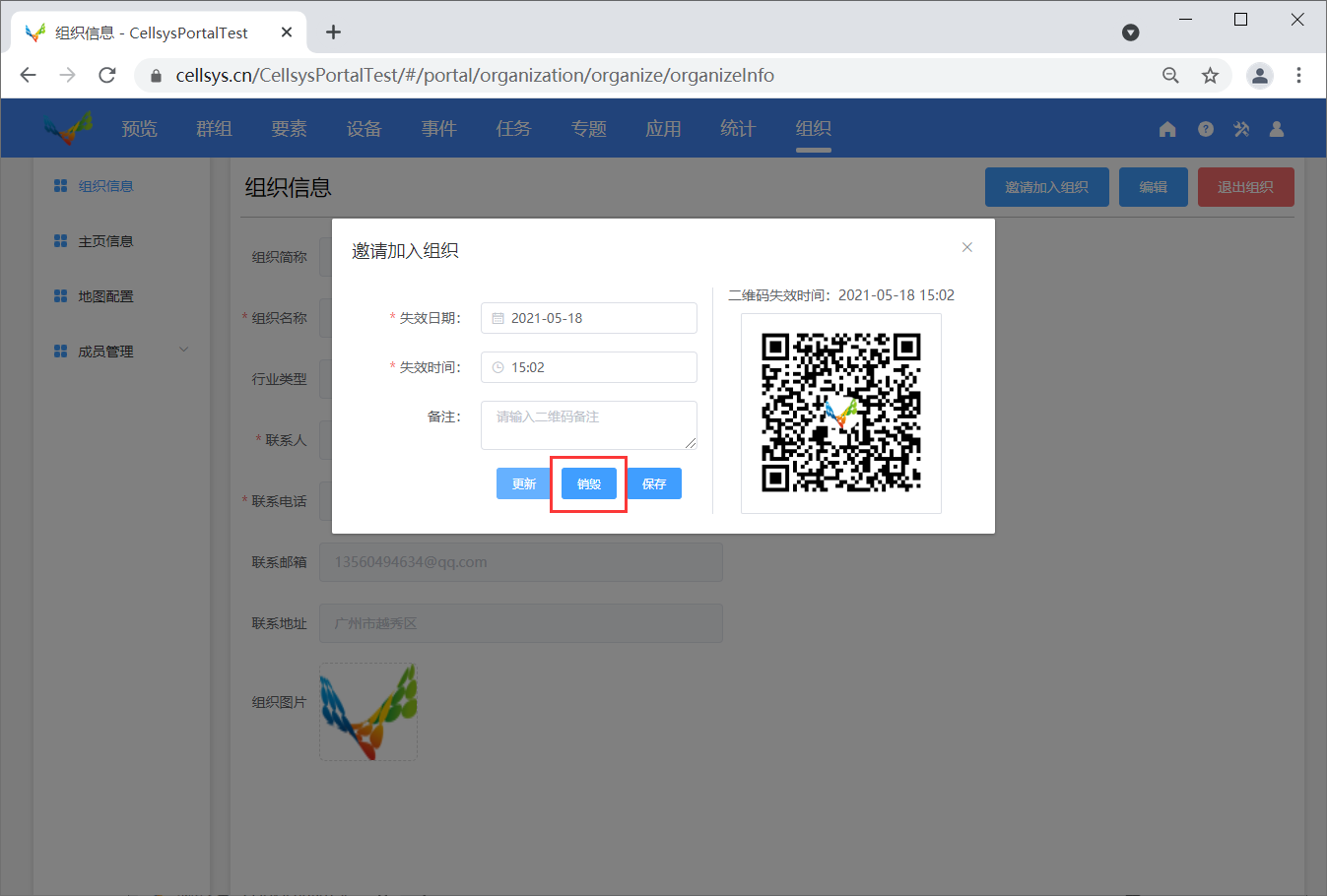Open the 设备 nav tab
The width and height of the screenshot is (1327, 896).
(364, 129)
